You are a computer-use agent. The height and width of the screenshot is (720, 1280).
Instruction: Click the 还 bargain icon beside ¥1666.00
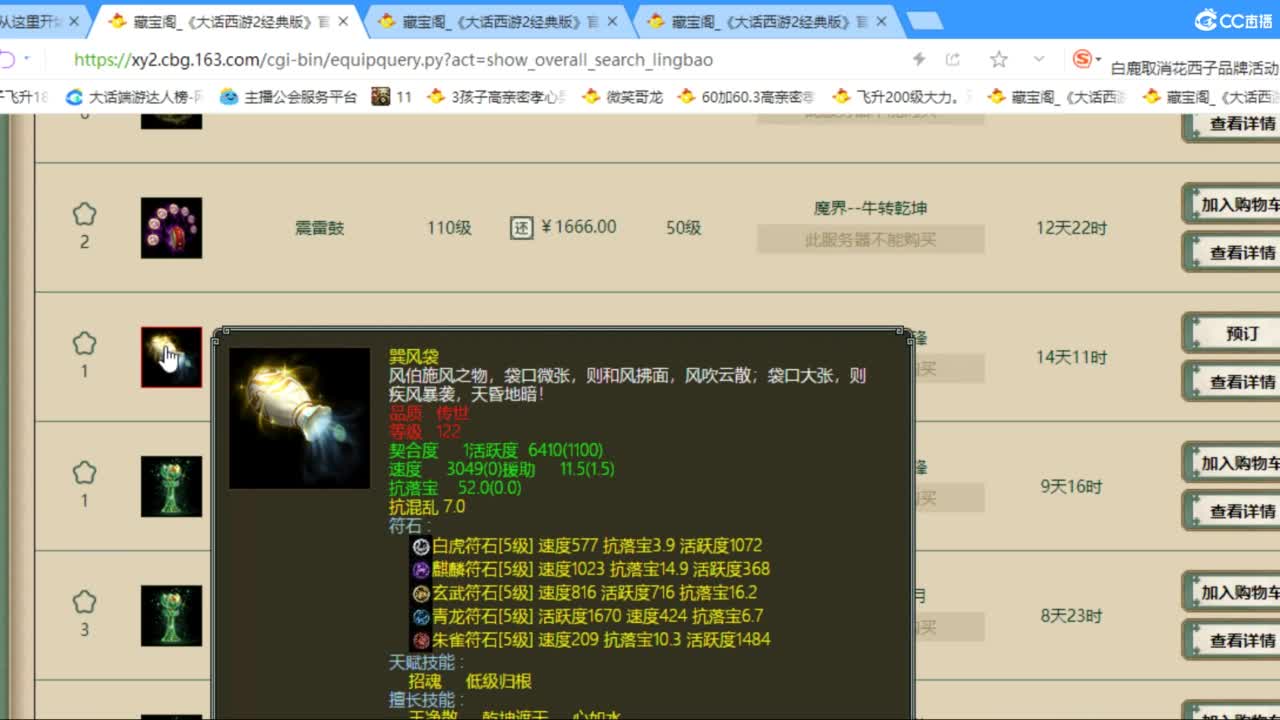tap(521, 227)
